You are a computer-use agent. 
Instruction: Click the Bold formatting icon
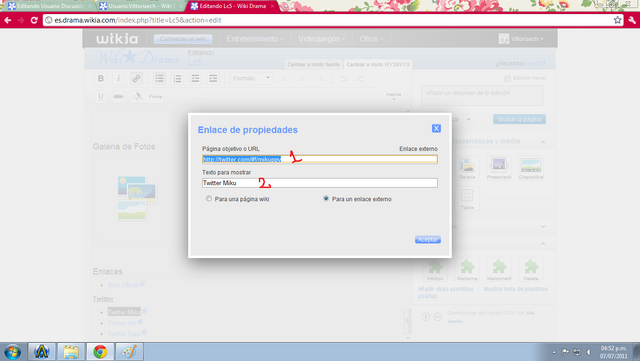[x=100, y=78]
